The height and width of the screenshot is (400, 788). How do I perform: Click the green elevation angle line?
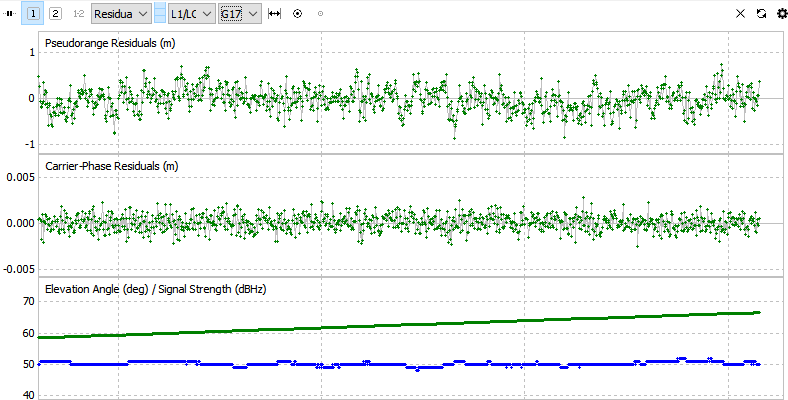400,325
